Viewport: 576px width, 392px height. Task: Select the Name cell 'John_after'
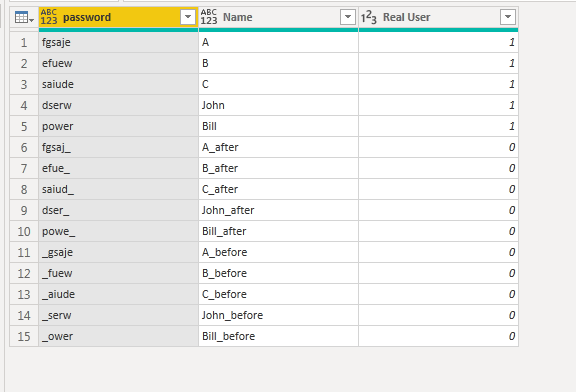278,210
